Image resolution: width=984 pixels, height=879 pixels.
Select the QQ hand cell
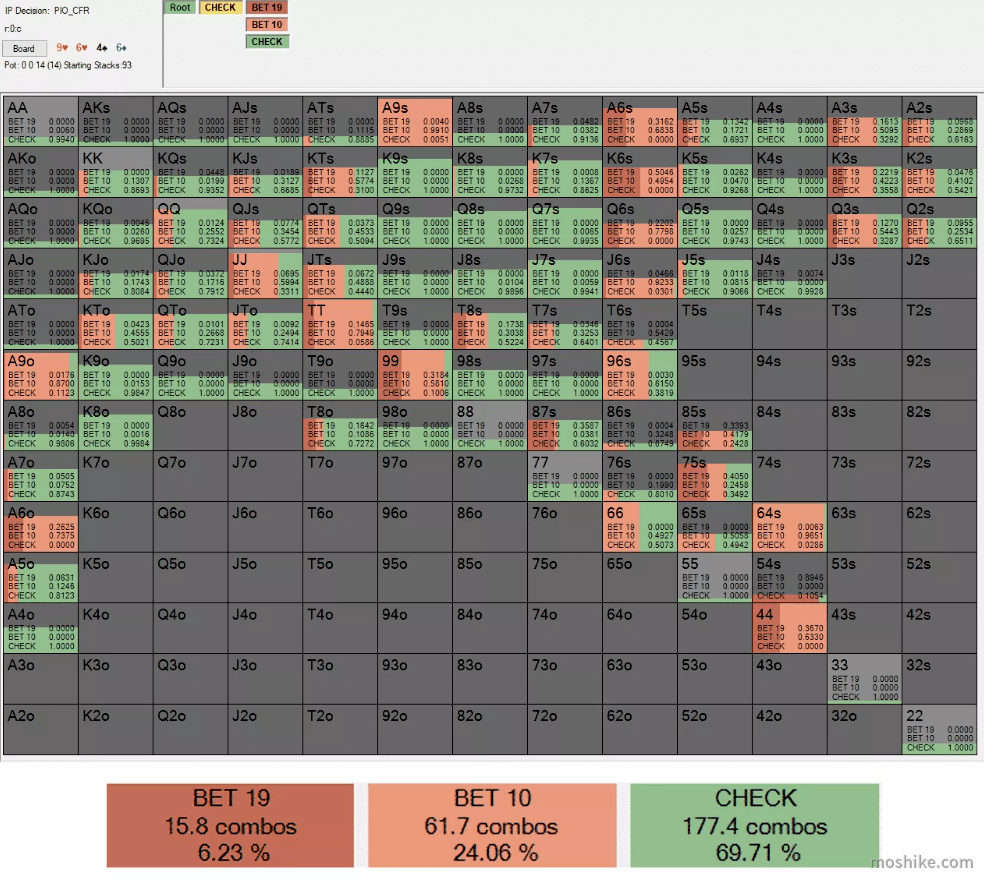coord(191,223)
